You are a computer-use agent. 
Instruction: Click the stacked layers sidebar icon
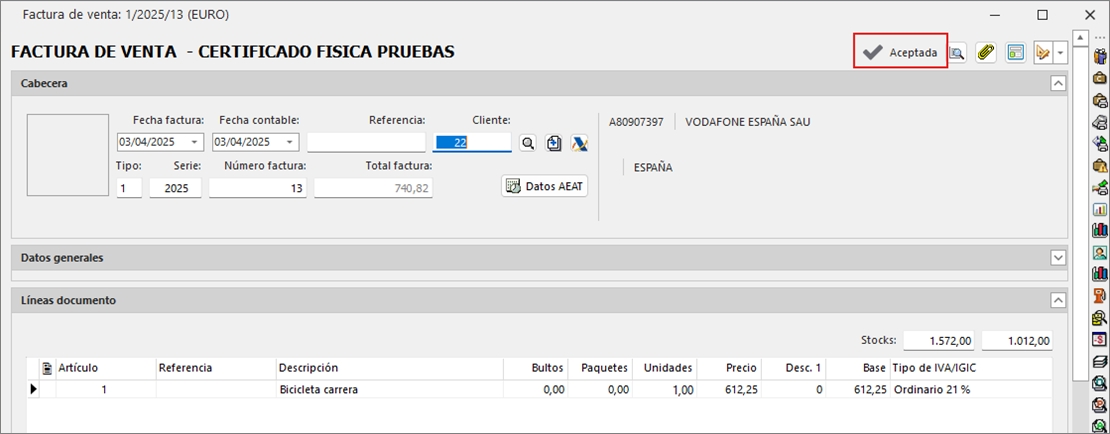click(x=1099, y=362)
